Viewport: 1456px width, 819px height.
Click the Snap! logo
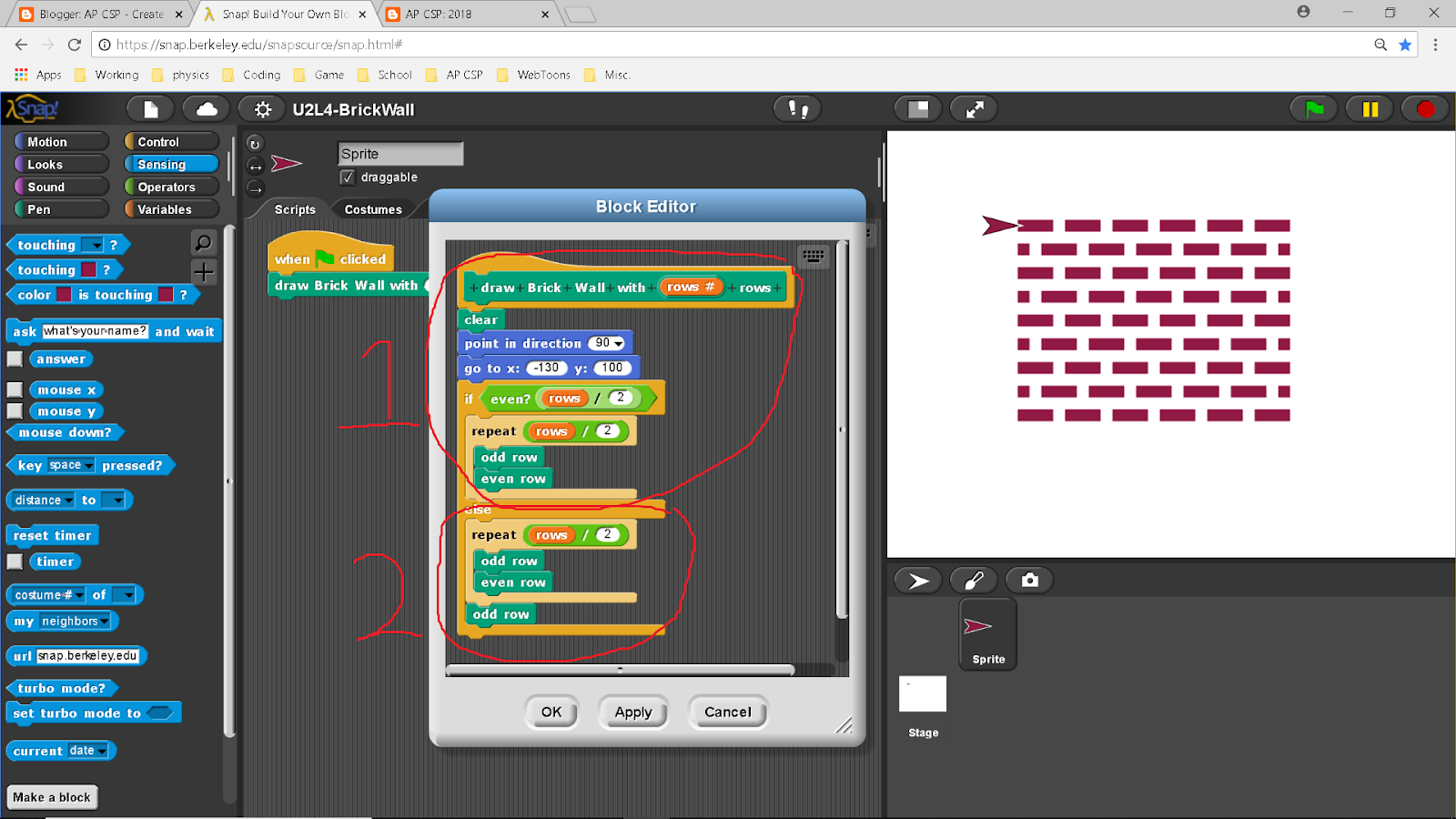pyautogui.click(x=33, y=109)
